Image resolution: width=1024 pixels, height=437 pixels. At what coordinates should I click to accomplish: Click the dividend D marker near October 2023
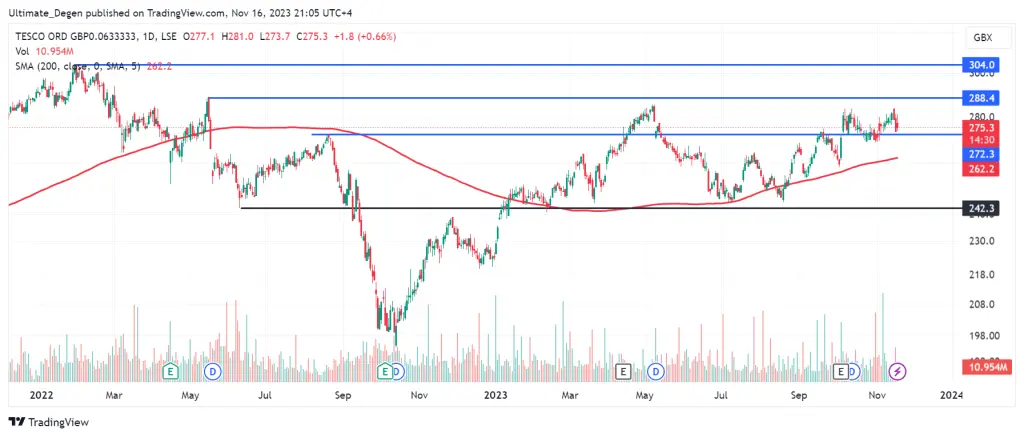pos(853,372)
